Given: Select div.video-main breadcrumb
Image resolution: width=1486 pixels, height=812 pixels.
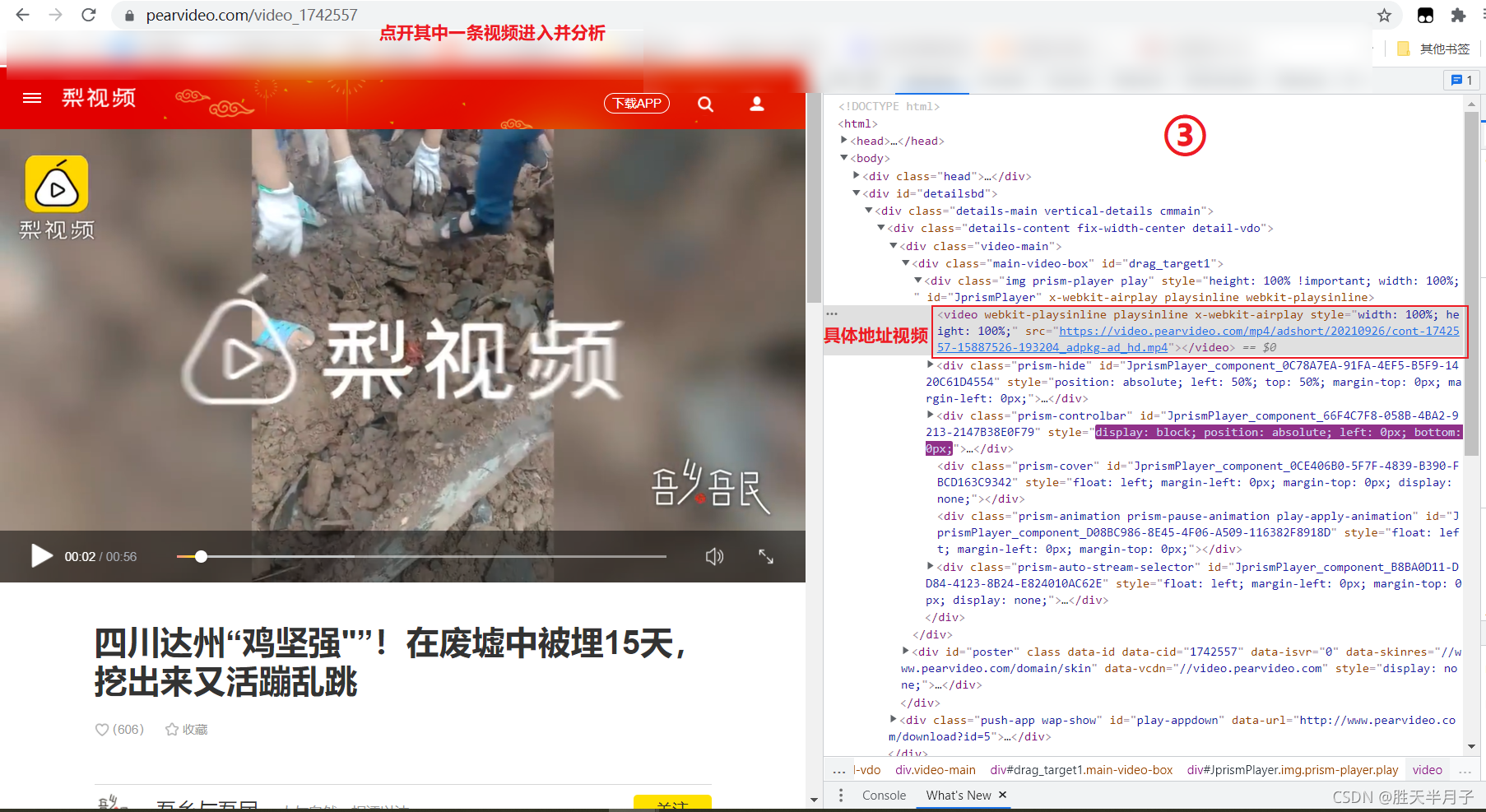Looking at the screenshot, I should tap(935, 770).
